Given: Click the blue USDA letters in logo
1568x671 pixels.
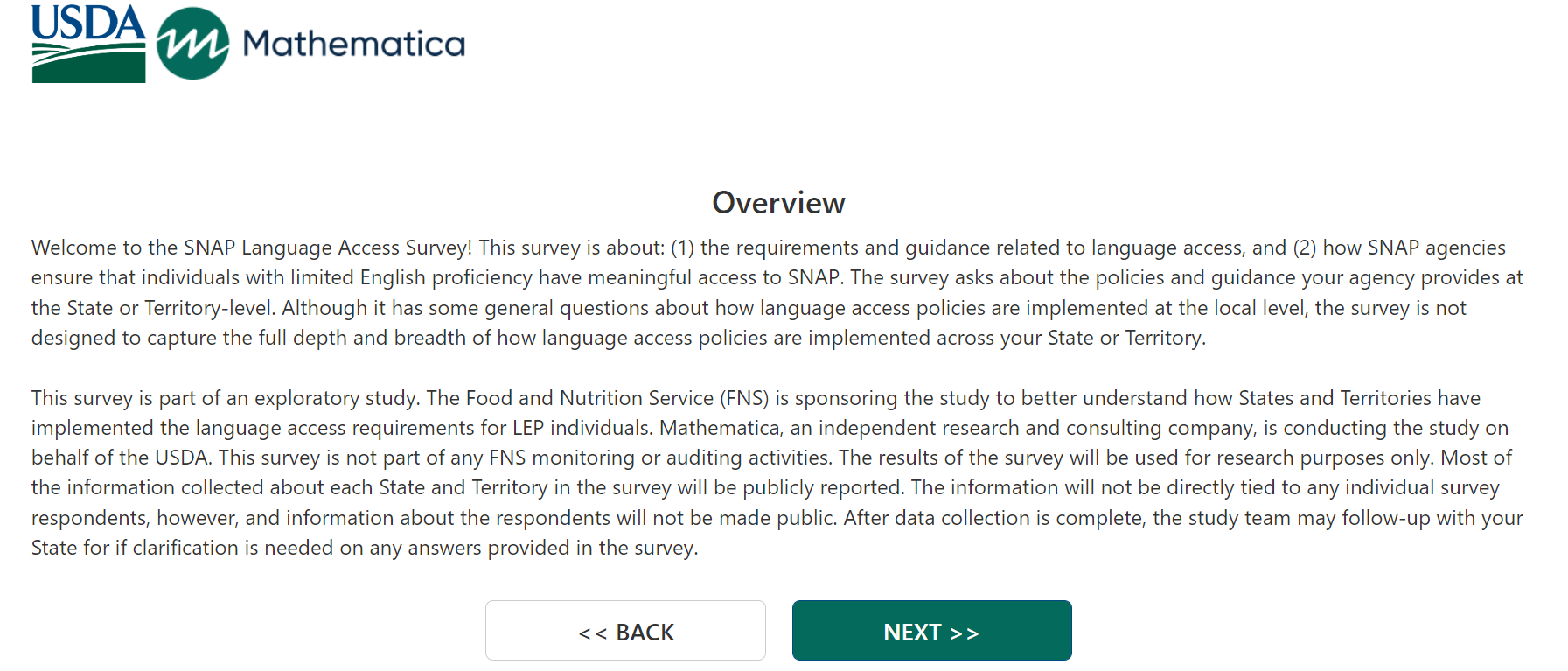Looking at the screenshot, I should pyautogui.click(x=88, y=23).
